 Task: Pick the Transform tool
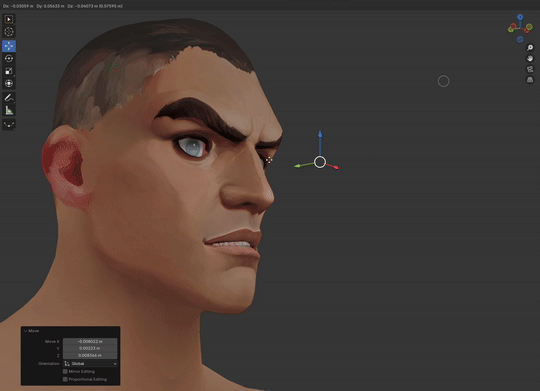pyautogui.click(x=9, y=84)
